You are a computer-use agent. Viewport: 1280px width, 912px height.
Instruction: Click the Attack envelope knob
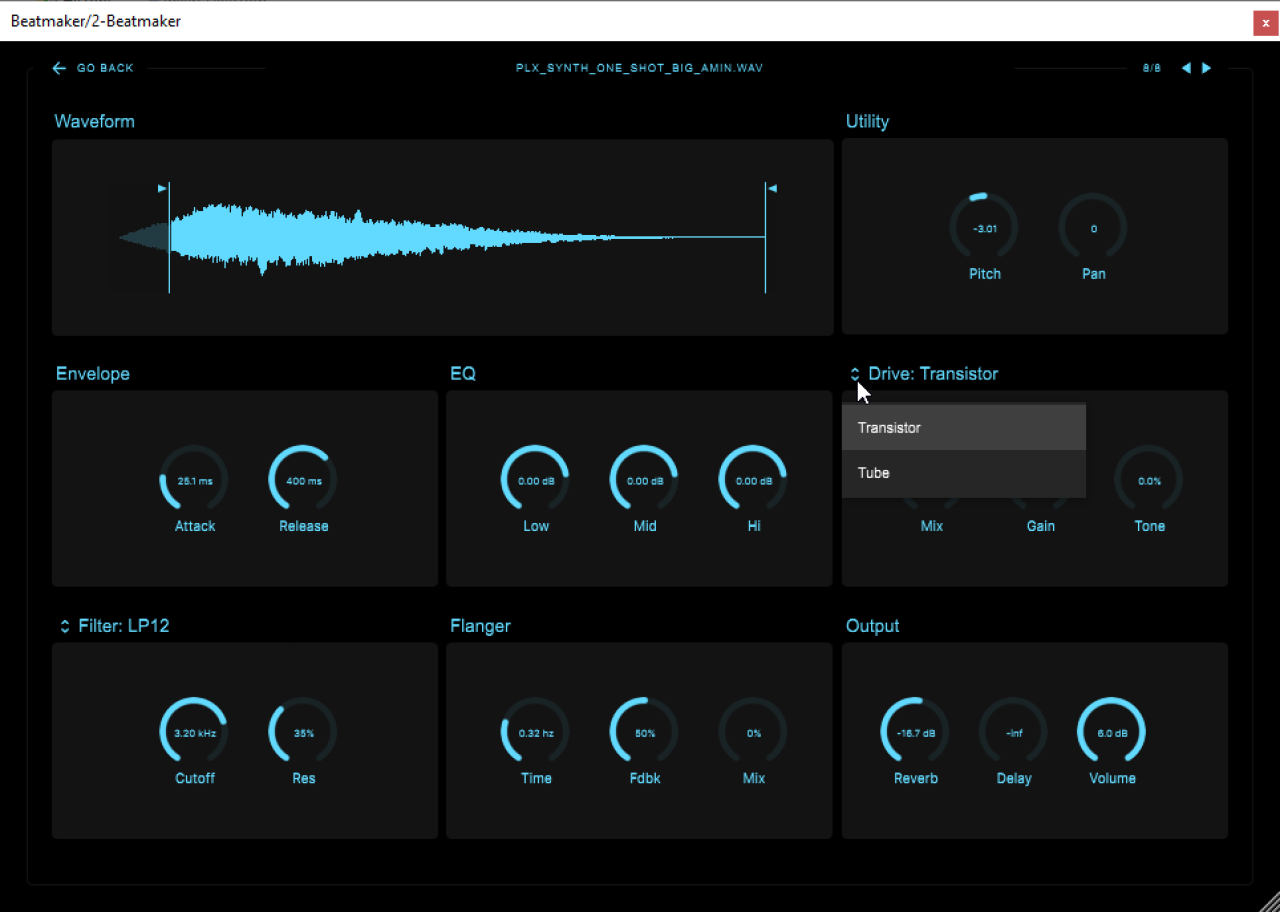194,480
